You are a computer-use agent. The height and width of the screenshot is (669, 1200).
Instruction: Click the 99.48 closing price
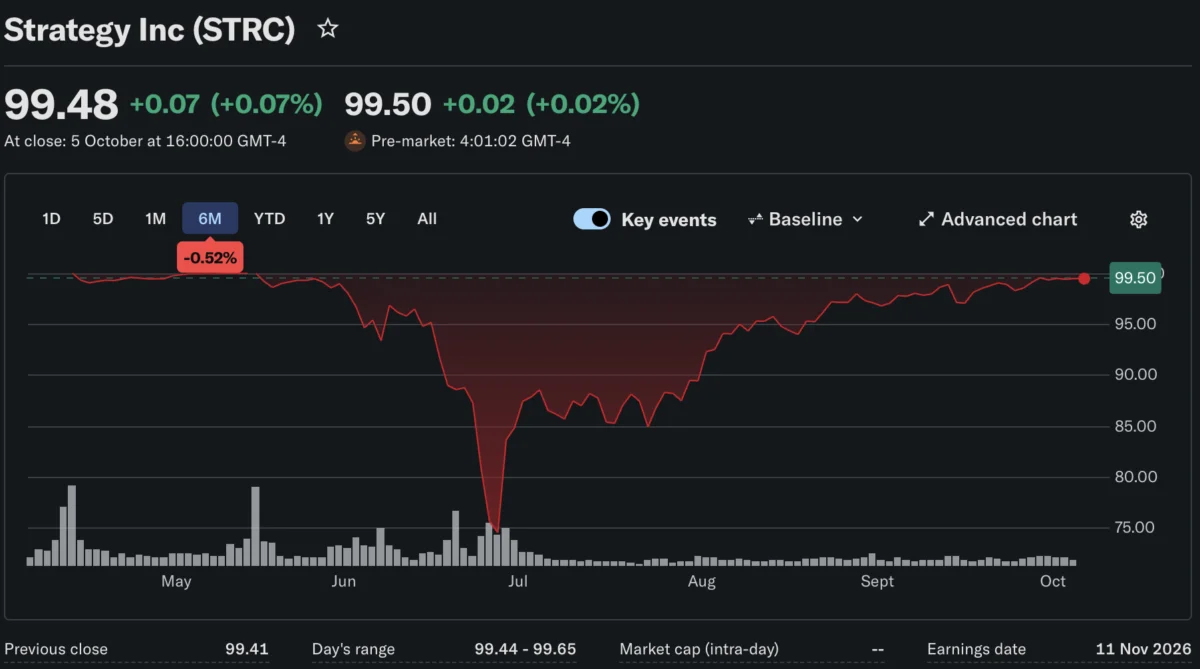(x=61, y=104)
